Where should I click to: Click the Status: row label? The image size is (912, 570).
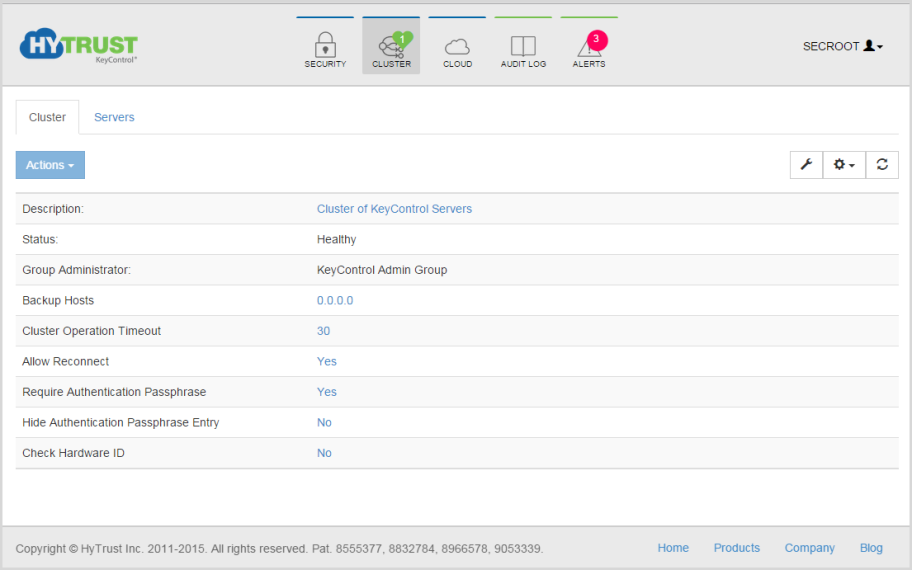(x=40, y=240)
